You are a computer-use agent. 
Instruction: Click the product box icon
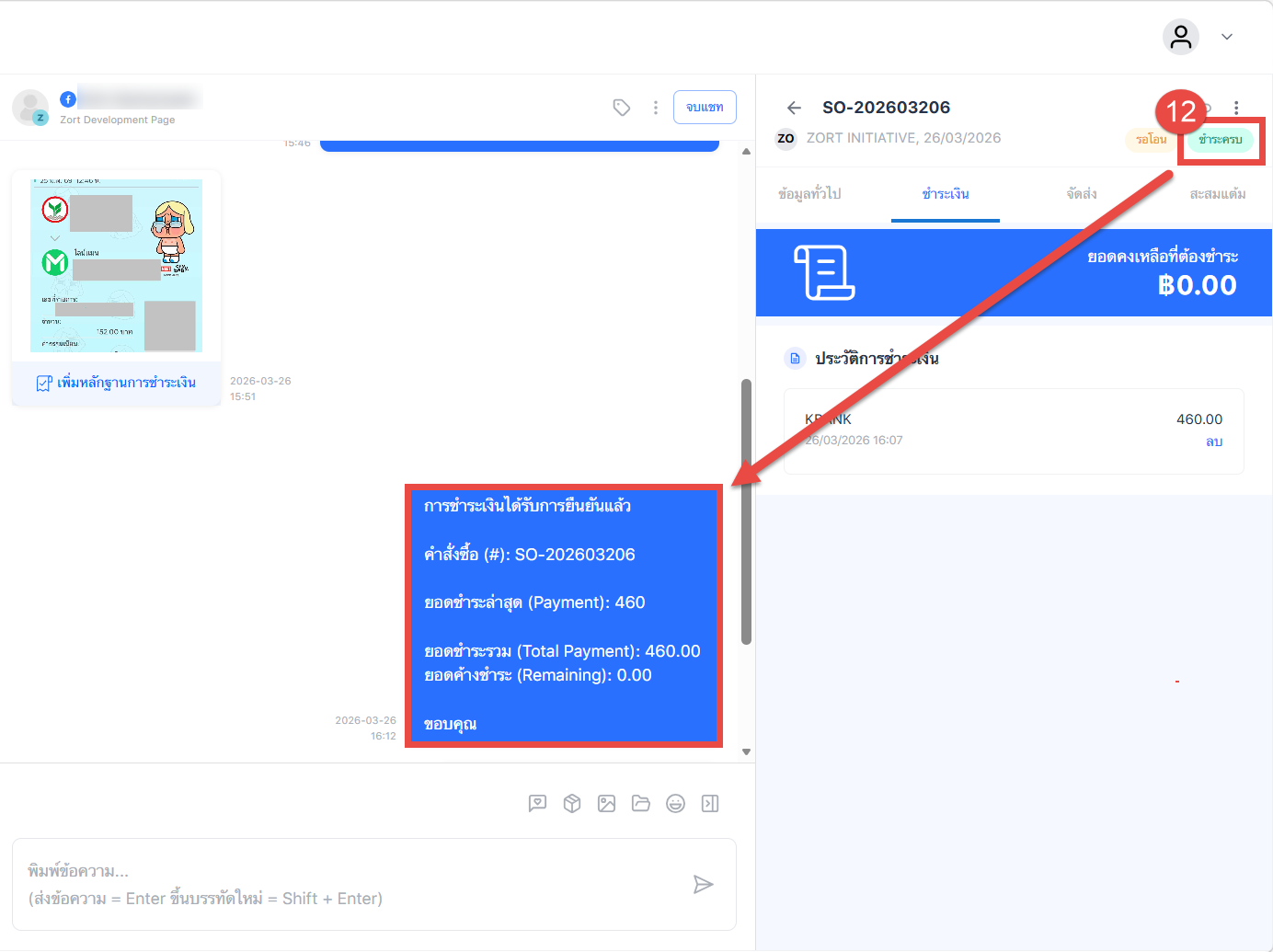[572, 804]
